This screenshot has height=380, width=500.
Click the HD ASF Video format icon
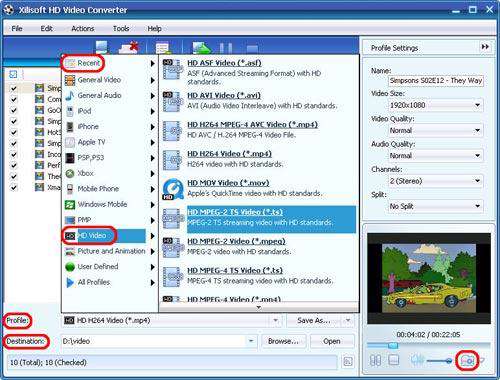[x=173, y=69]
